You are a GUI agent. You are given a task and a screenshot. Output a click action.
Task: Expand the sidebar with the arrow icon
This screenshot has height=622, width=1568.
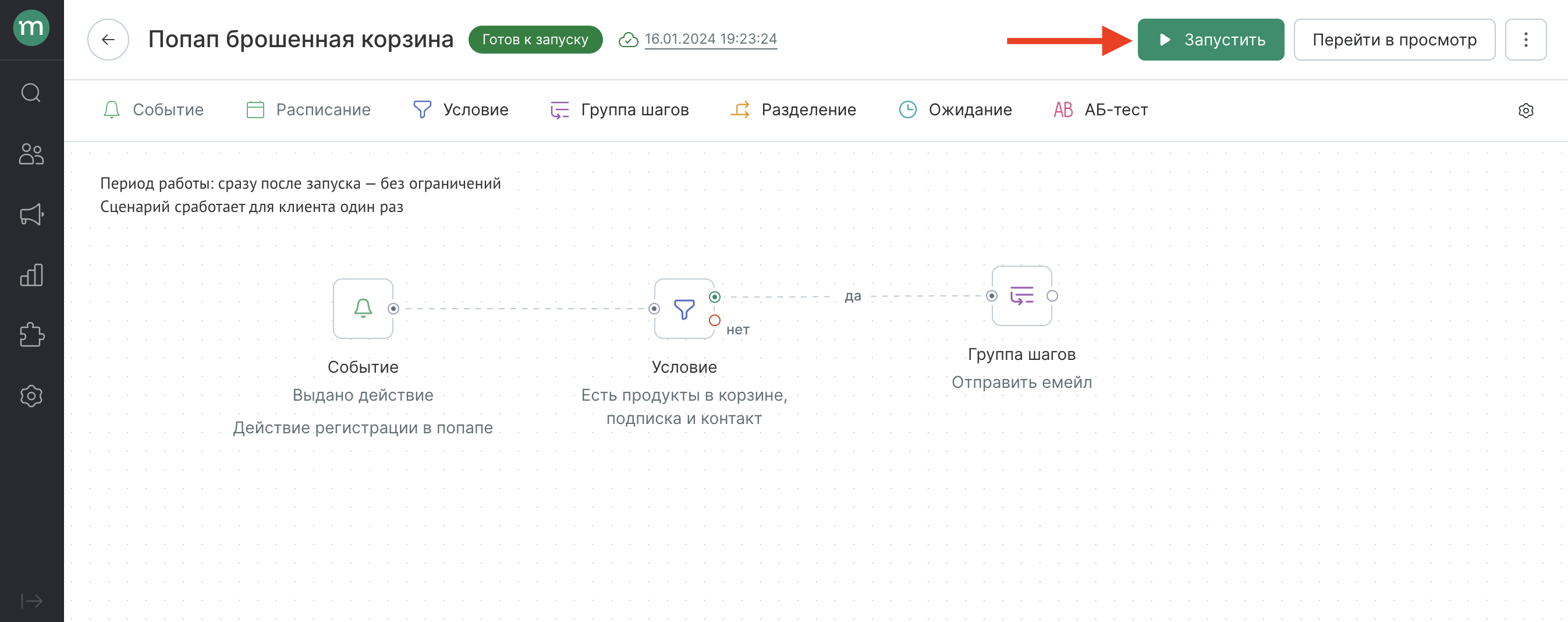coord(31,600)
